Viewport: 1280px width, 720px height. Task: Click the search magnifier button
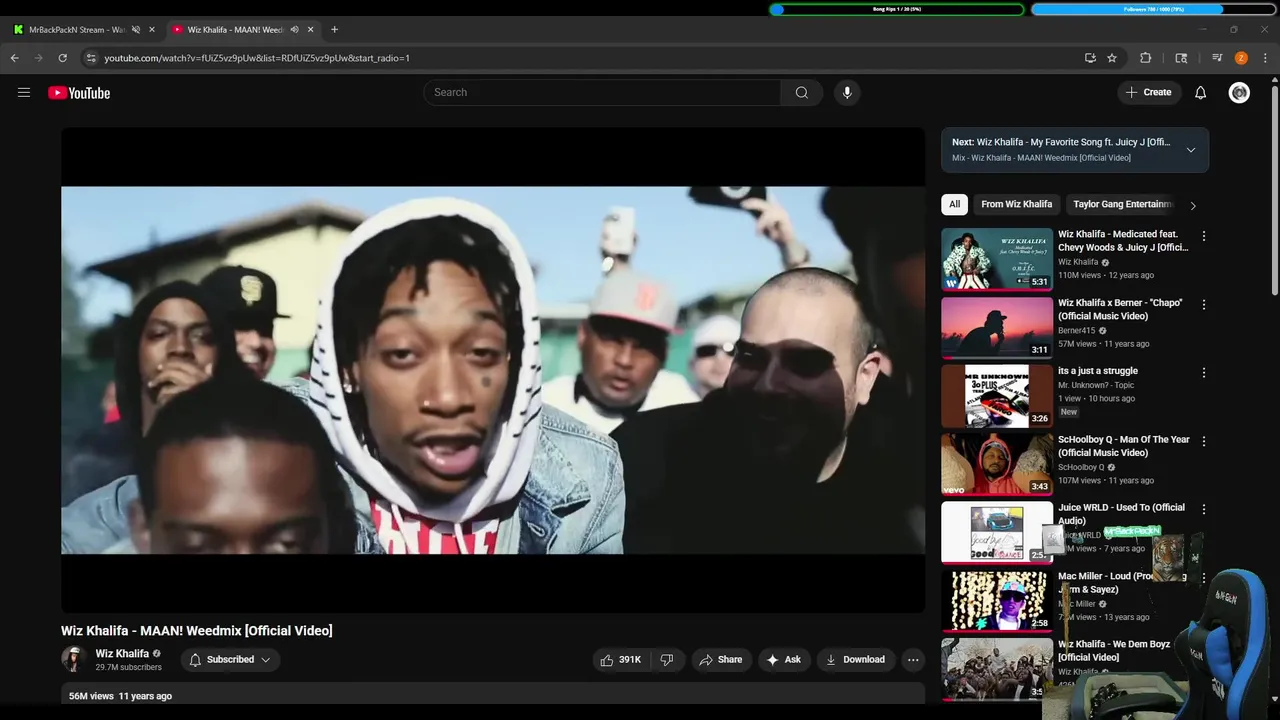coord(802,92)
